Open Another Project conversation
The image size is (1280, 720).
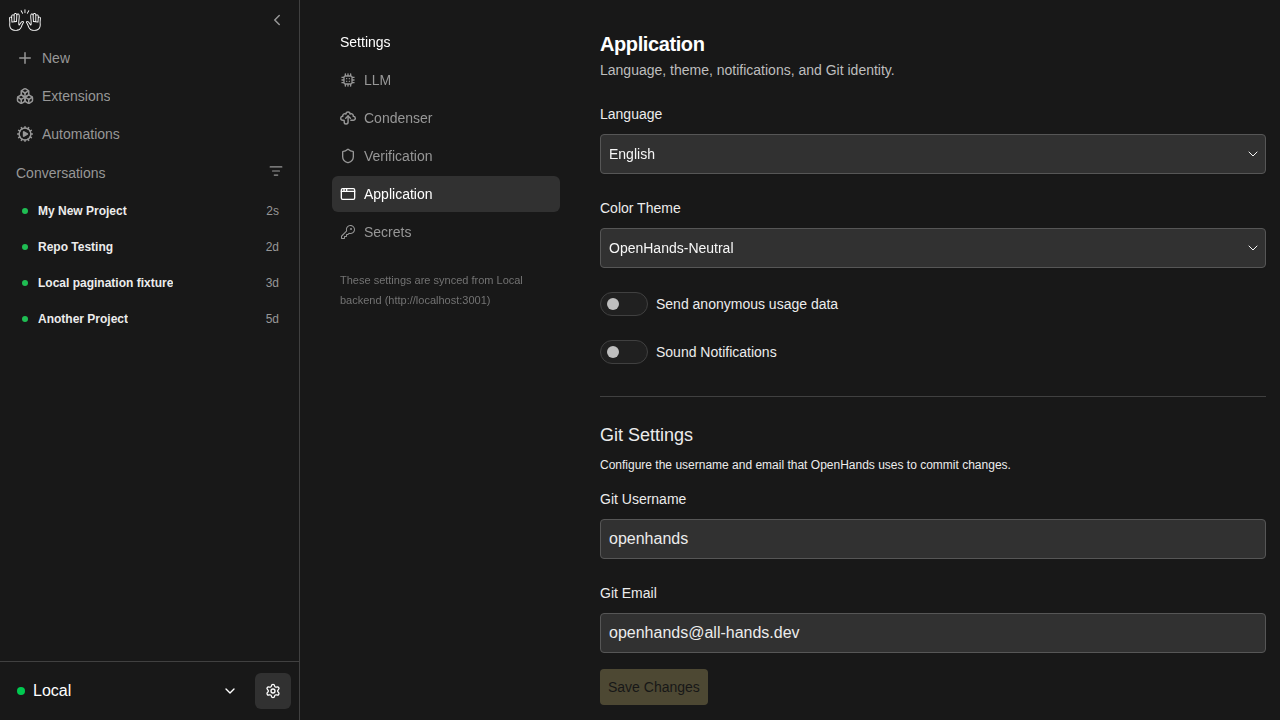[150, 319]
